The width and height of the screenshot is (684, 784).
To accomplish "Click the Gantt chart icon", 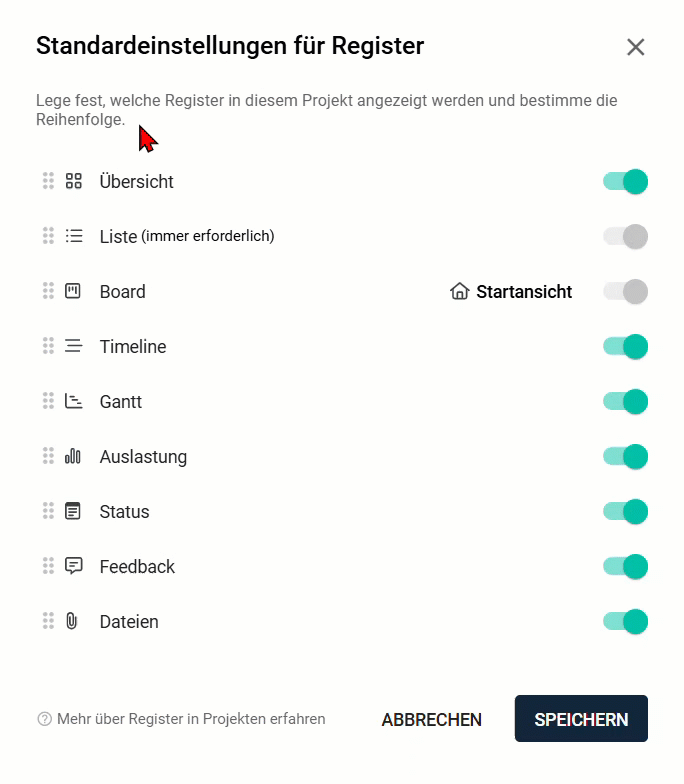I will 73,401.
